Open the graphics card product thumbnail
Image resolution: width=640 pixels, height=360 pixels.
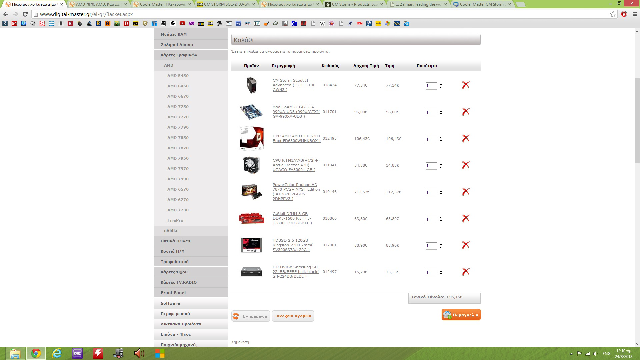point(251,192)
